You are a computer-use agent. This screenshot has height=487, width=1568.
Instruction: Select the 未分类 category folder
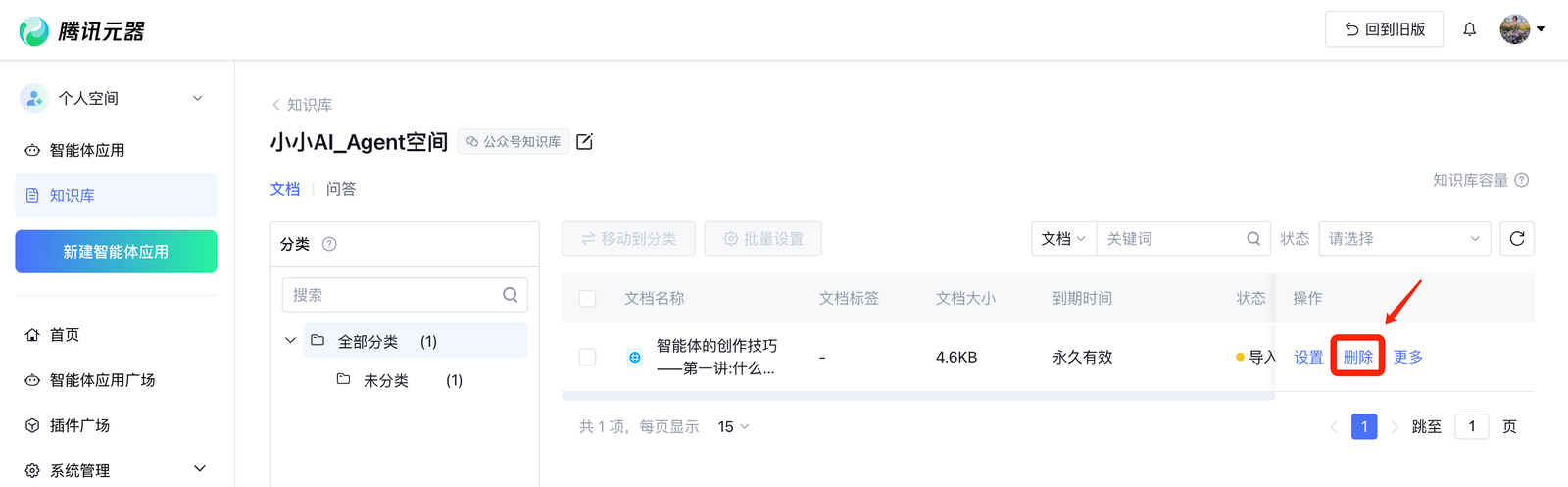[x=385, y=380]
